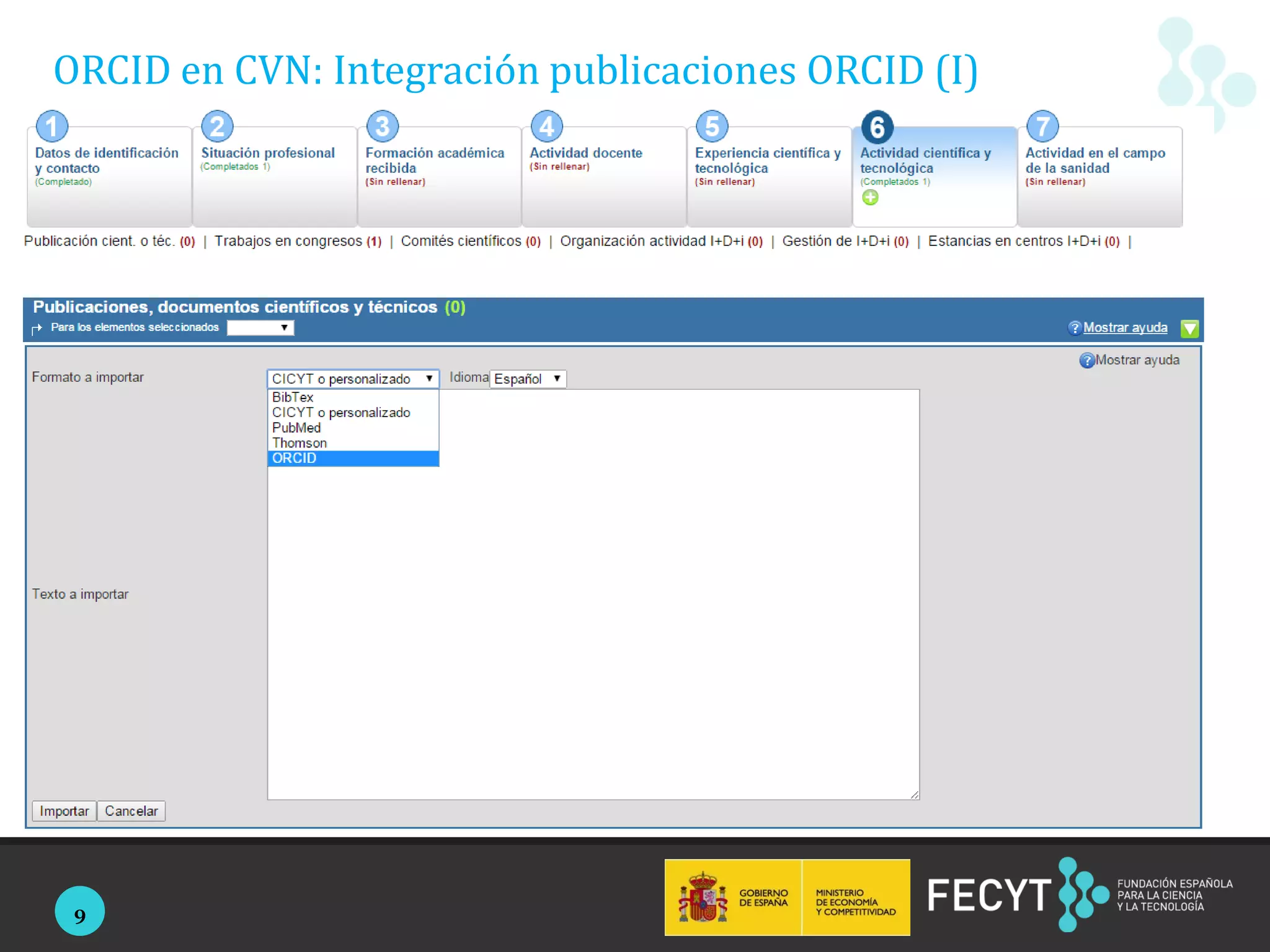
Task: Click the green collapse triangle icon
Action: click(x=1189, y=328)
